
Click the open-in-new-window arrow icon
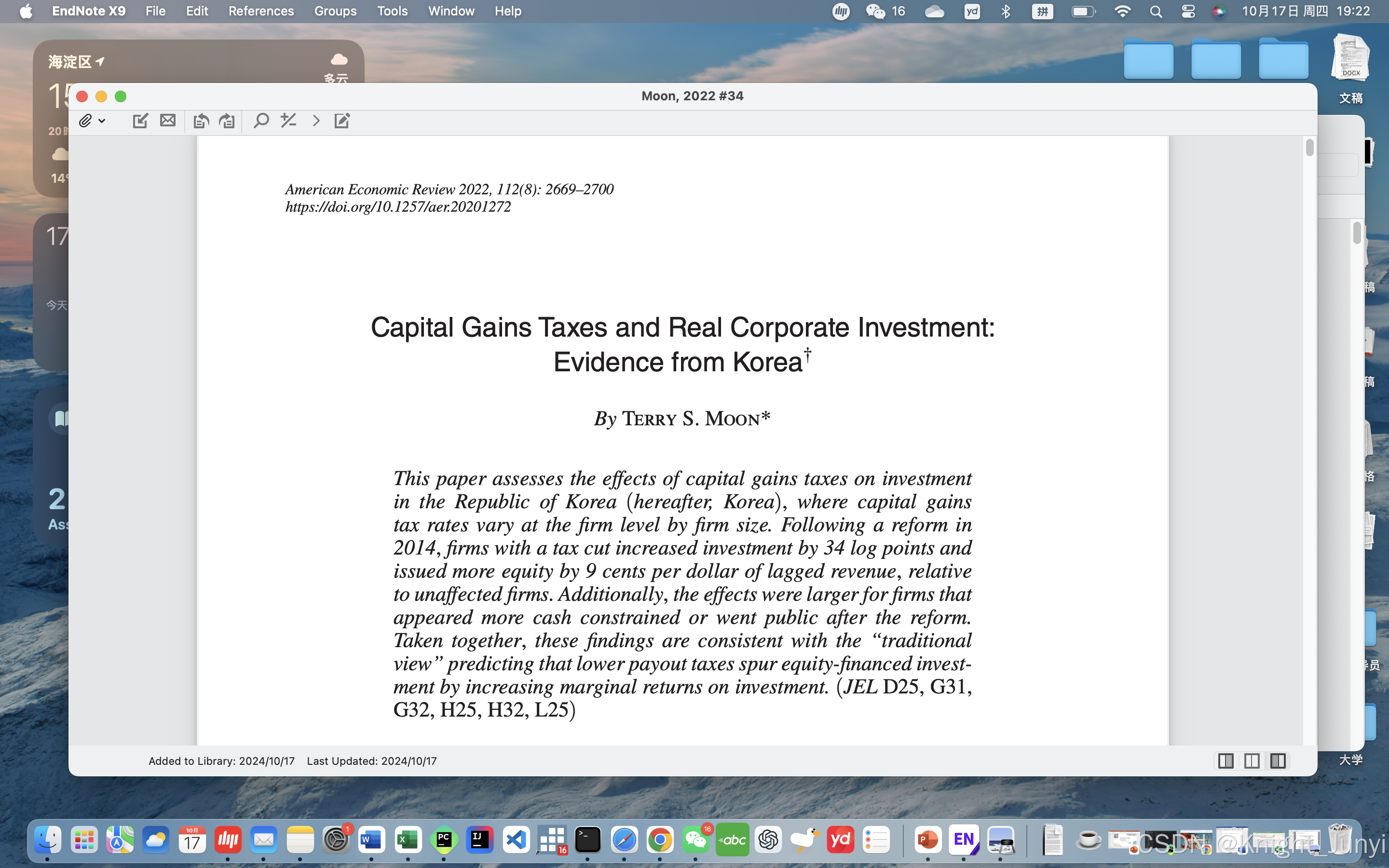[140, 121]
